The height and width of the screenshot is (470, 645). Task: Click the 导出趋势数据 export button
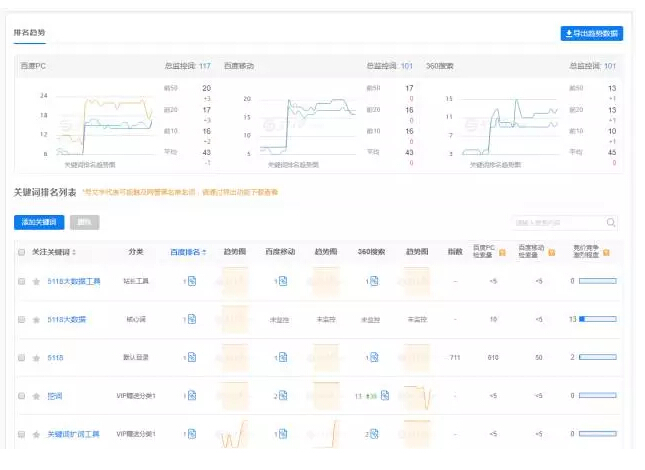(x=591, y=33)
